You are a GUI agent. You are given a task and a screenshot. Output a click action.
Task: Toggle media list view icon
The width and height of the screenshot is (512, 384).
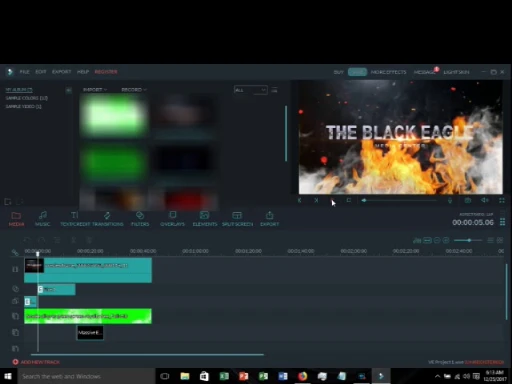(274, 90)
